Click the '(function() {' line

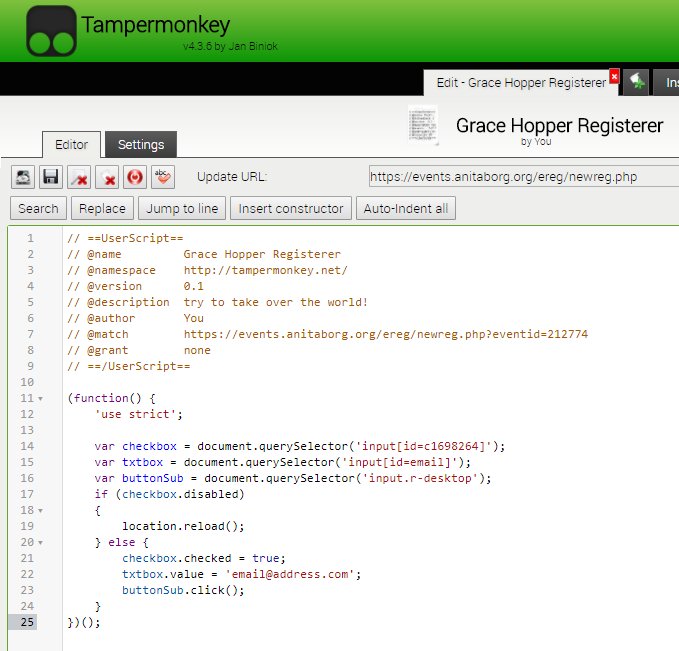pos(111,398)
